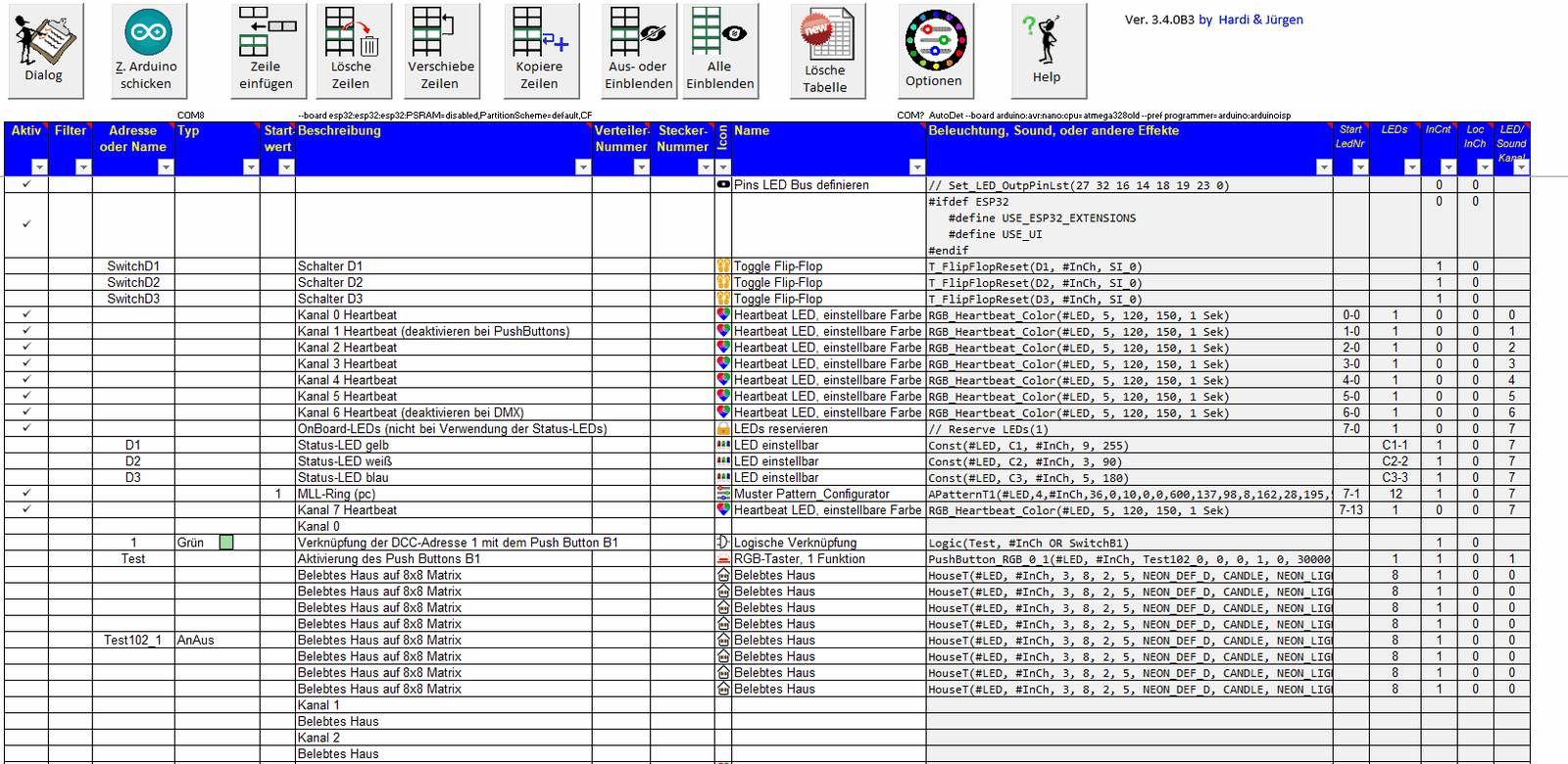Clear table with Lösche Tabelle

826,52
